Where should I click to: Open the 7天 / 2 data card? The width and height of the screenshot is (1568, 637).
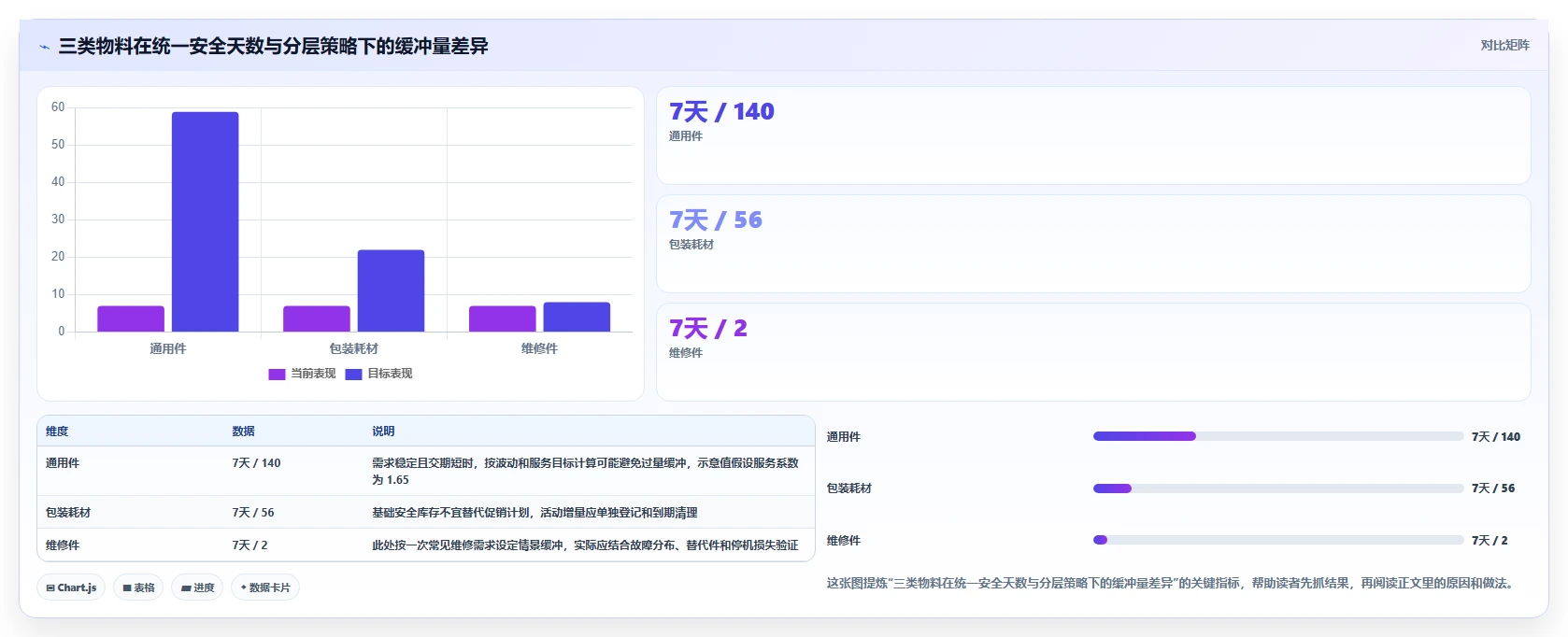(1093, 352)
